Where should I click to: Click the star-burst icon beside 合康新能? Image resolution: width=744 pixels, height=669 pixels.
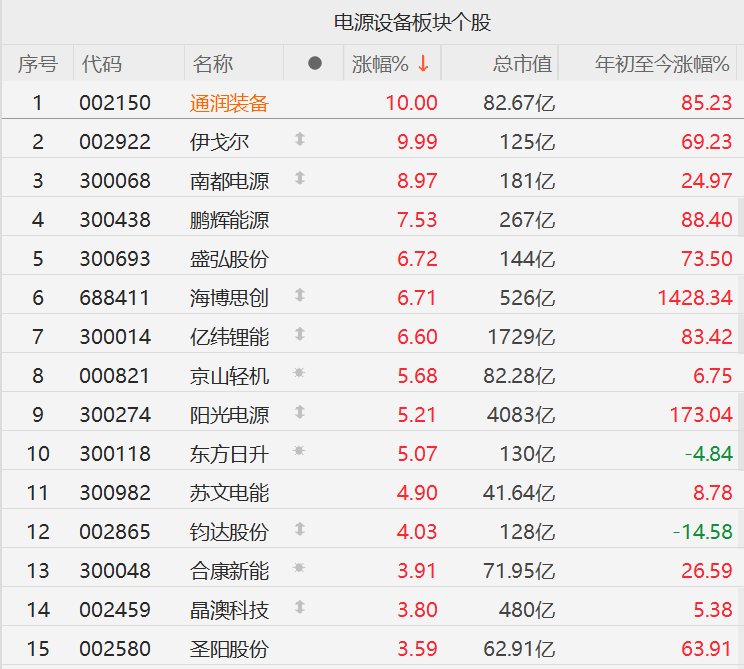[298, 569]
